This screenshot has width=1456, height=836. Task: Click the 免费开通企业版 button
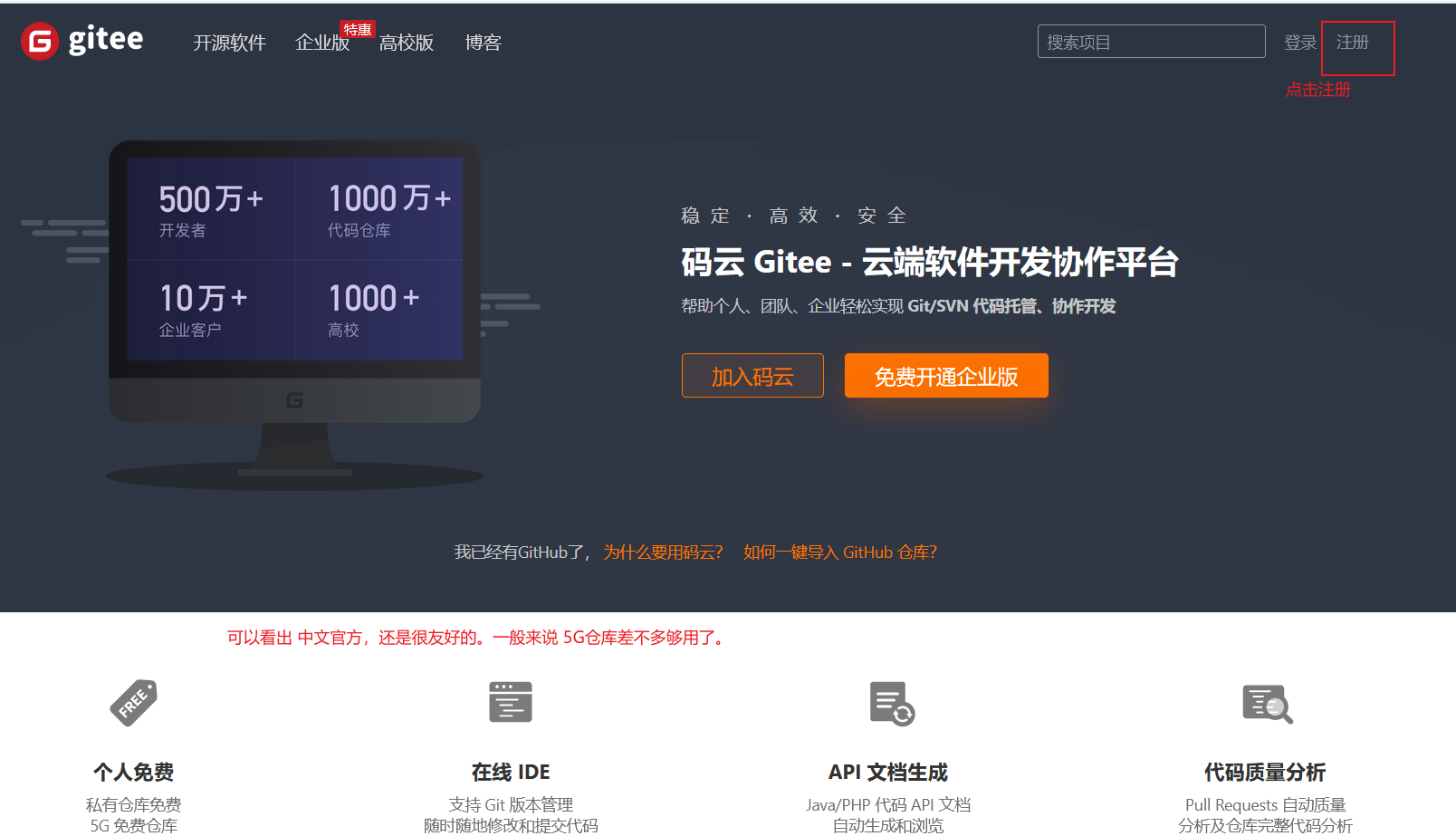click(x=946, y=376)
